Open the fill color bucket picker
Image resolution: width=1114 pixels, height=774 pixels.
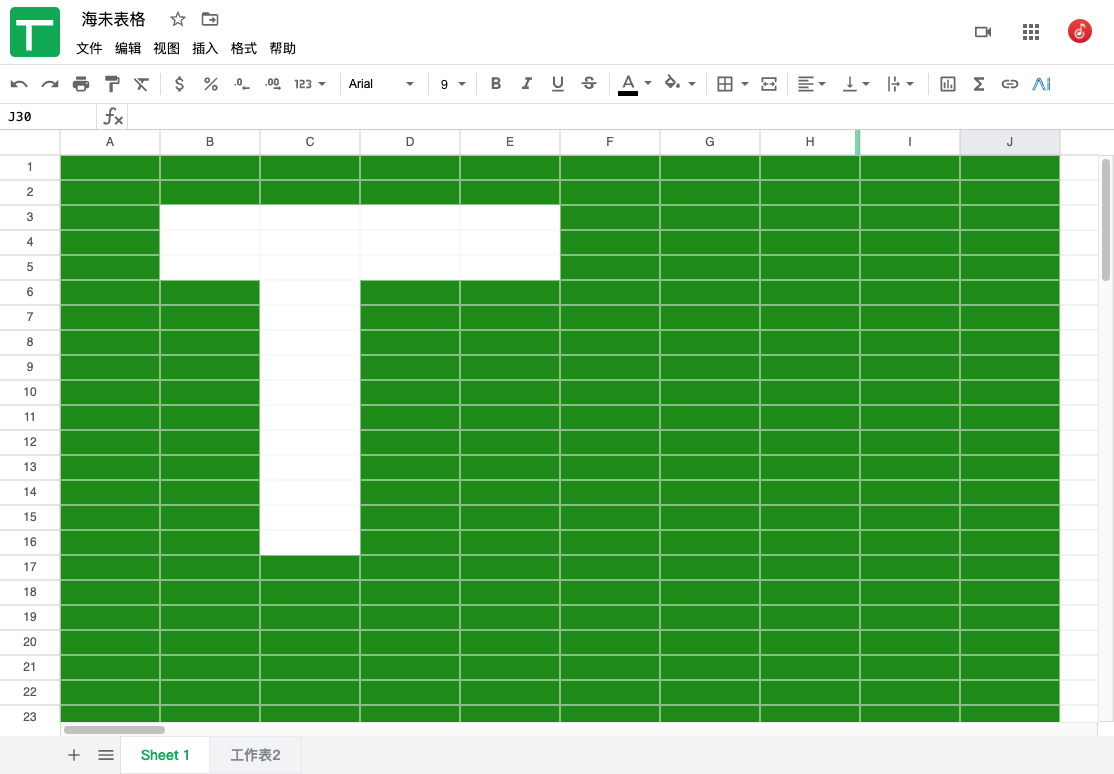[673, 84]
